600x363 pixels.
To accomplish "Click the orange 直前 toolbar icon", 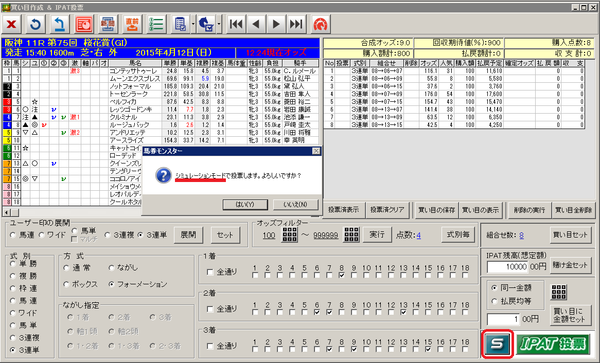I will pos(132,24).
